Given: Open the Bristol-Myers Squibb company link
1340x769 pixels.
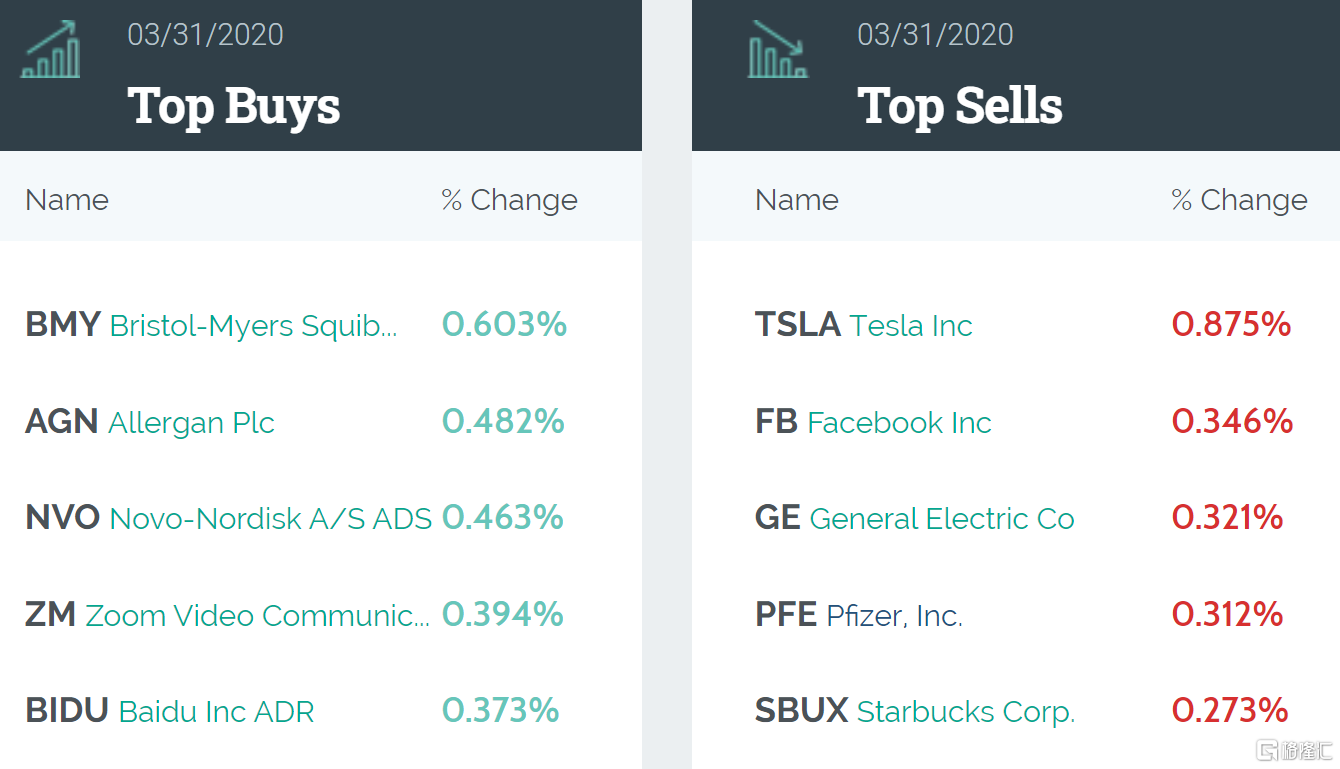Looking at the screenshot, I should [253, 326].
